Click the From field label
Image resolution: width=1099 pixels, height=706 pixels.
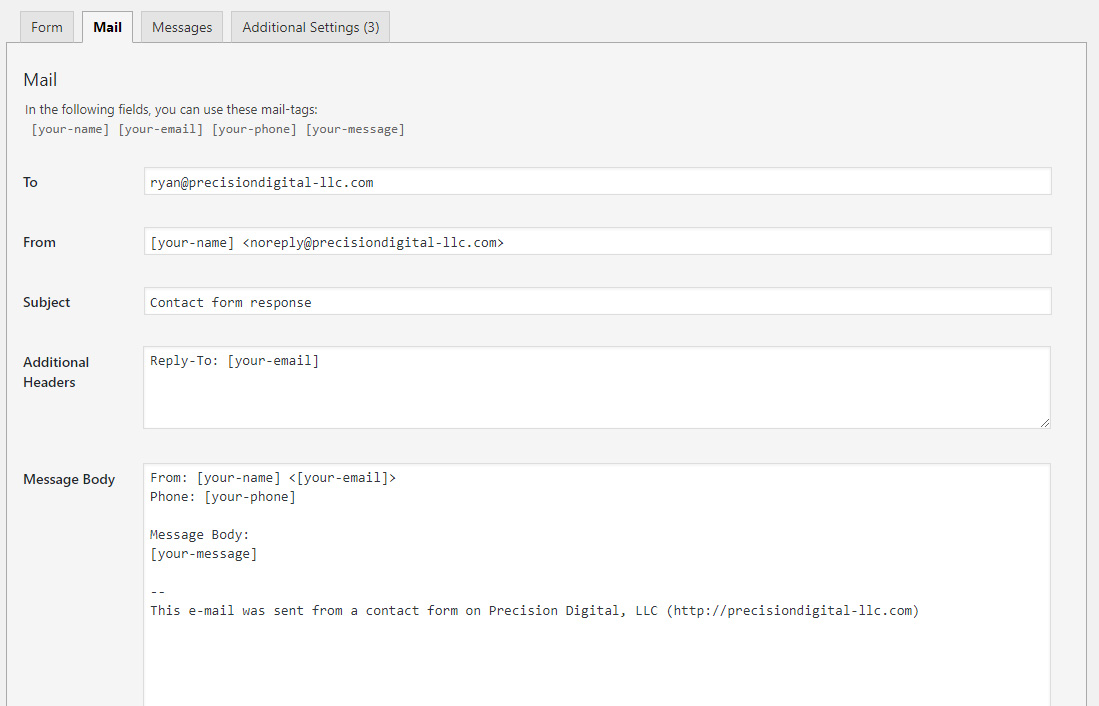tap(39, 243)
